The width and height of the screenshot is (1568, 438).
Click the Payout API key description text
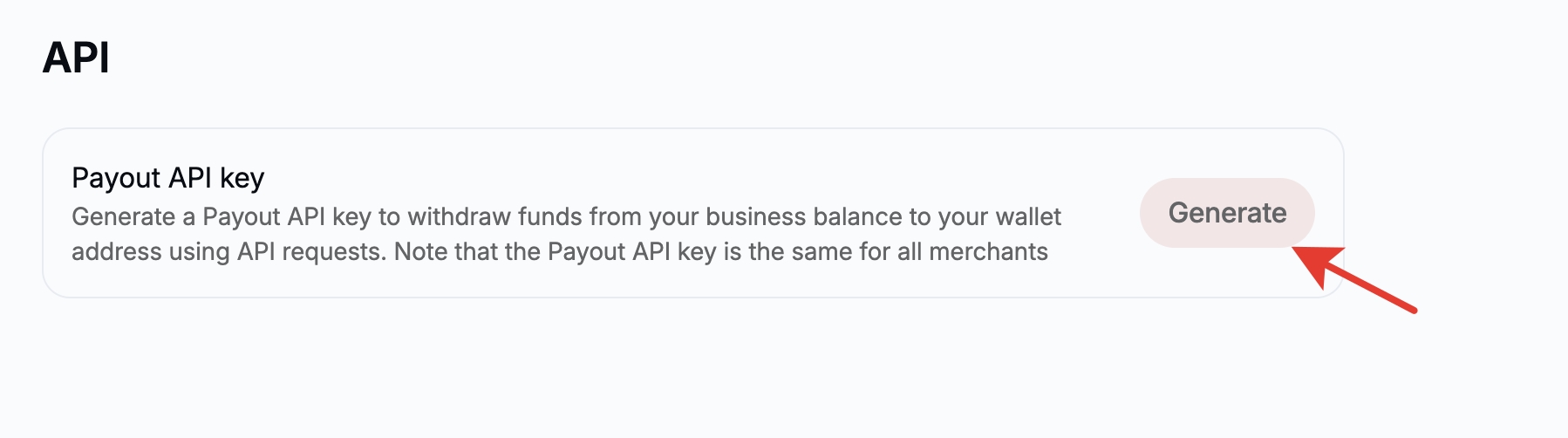566,234
